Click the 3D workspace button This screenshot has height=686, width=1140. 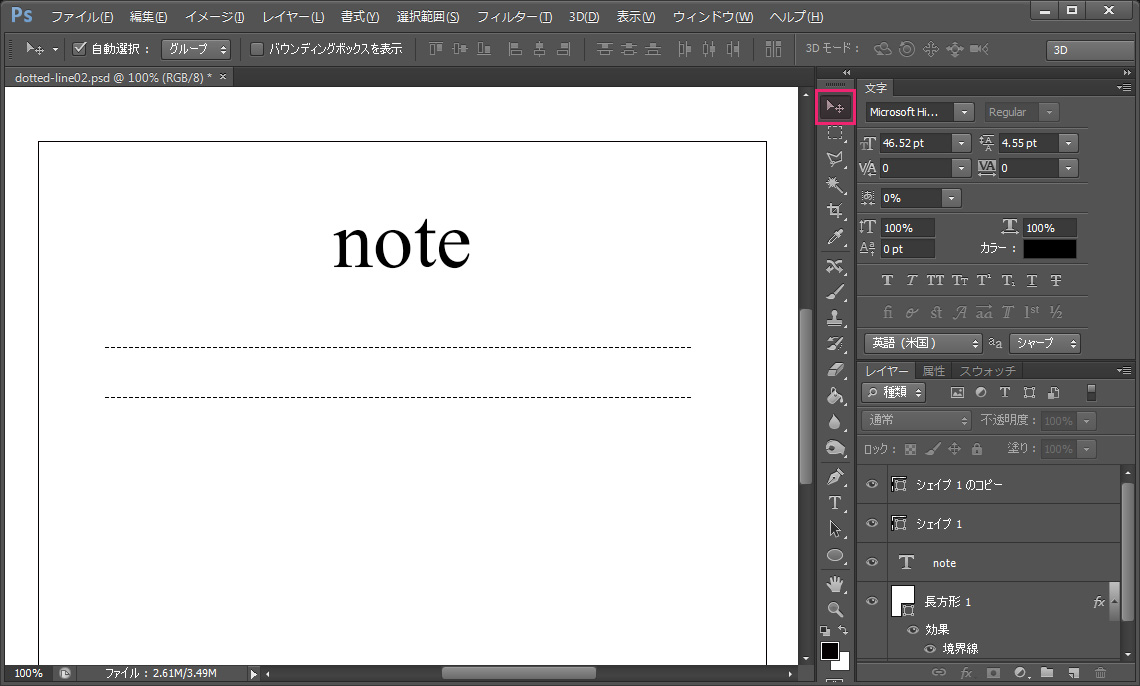[x=1089, y=49]
